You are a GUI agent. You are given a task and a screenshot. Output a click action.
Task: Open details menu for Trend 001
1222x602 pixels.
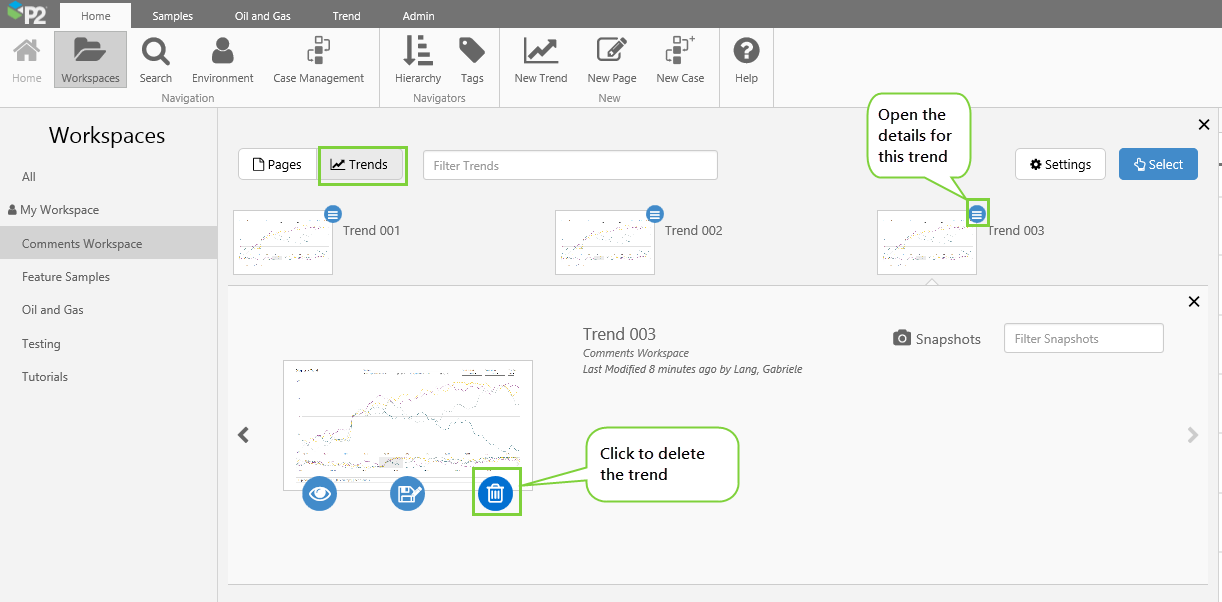[333, 214]
